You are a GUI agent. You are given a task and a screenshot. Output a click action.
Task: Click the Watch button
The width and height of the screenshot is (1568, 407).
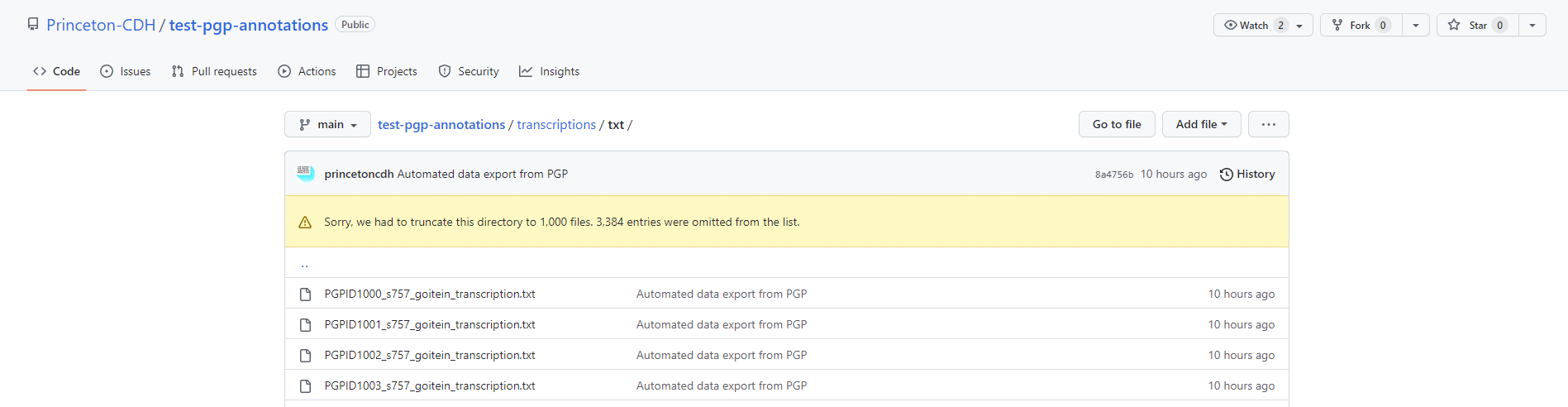click(x=1263, y=25)
